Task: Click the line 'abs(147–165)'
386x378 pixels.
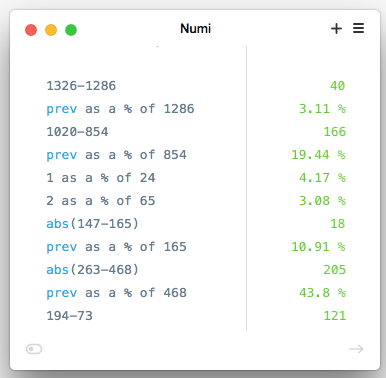Action: [92, 224]
